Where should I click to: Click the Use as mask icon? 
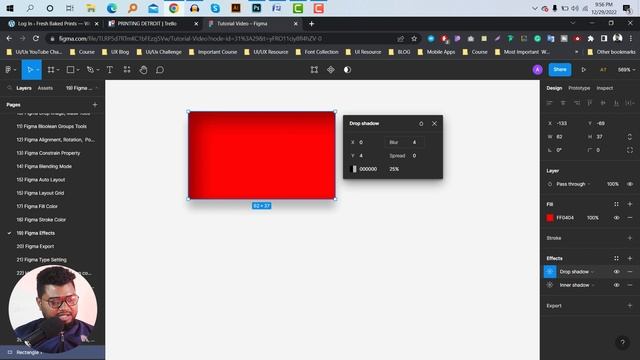tap(347, 70)
